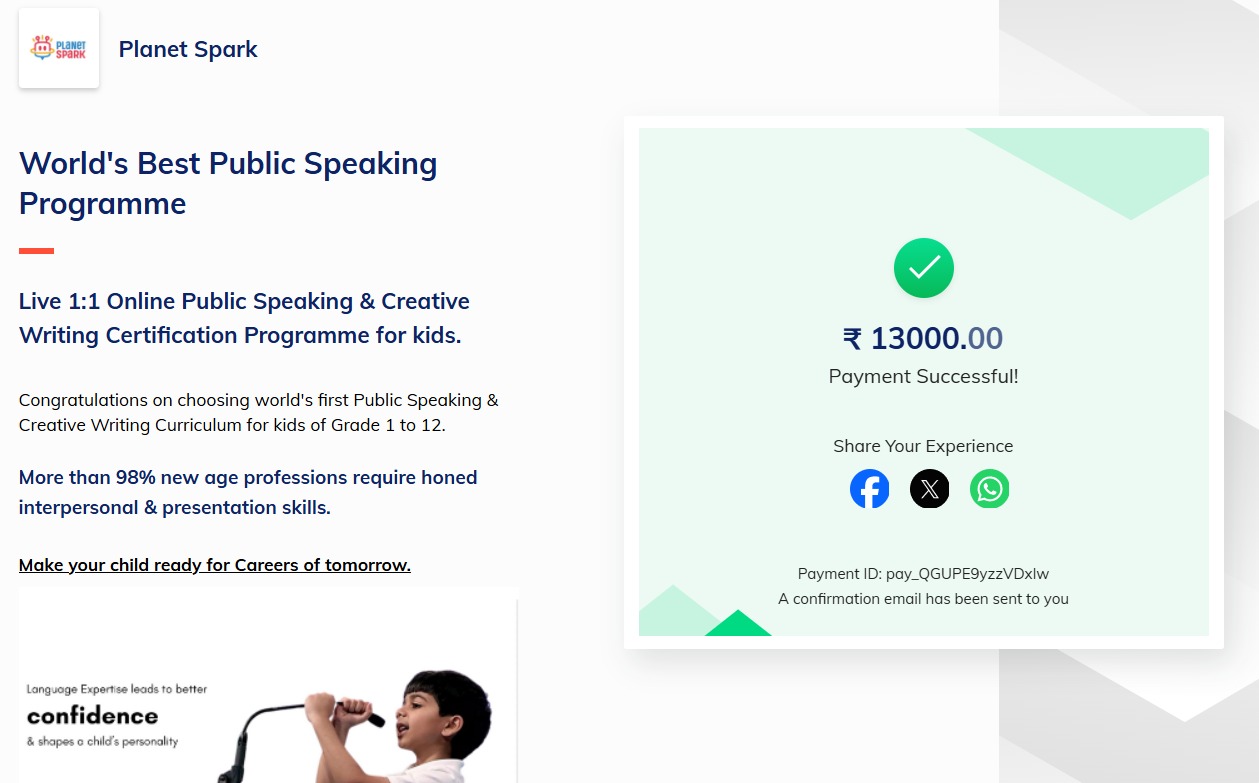Viewport: 1259px width, 783px height.
Task: Click the confirmation email sent notice
Action: pos(923,599)
